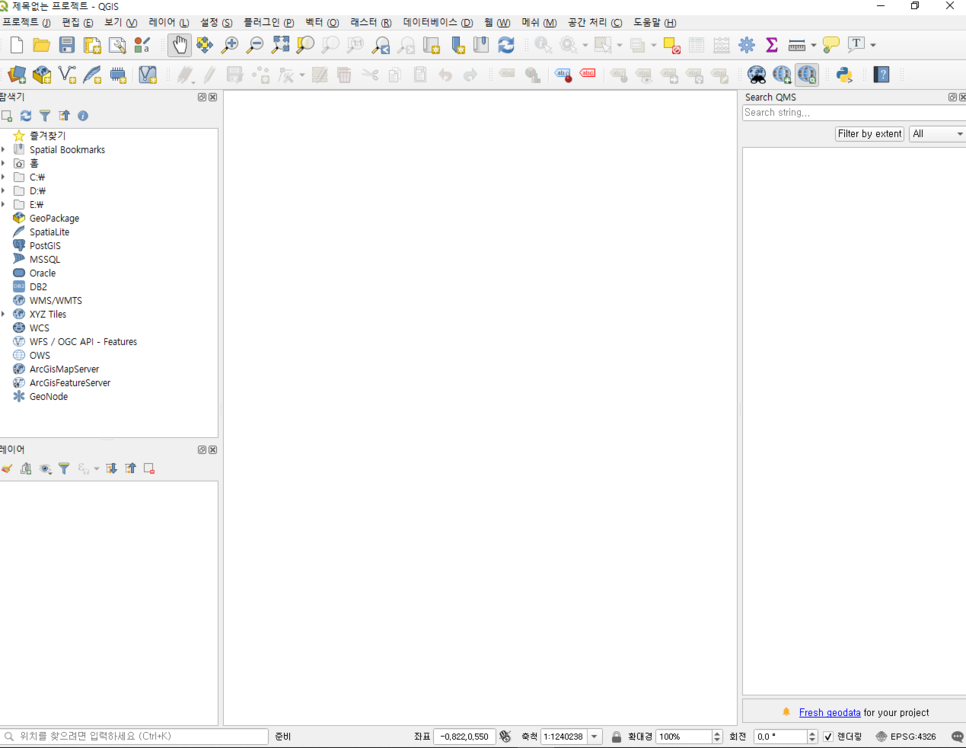The width and height of the screenshot is (966, 748).
Task: Click the browser panel refresh icon
Action: tap(25, 116)
